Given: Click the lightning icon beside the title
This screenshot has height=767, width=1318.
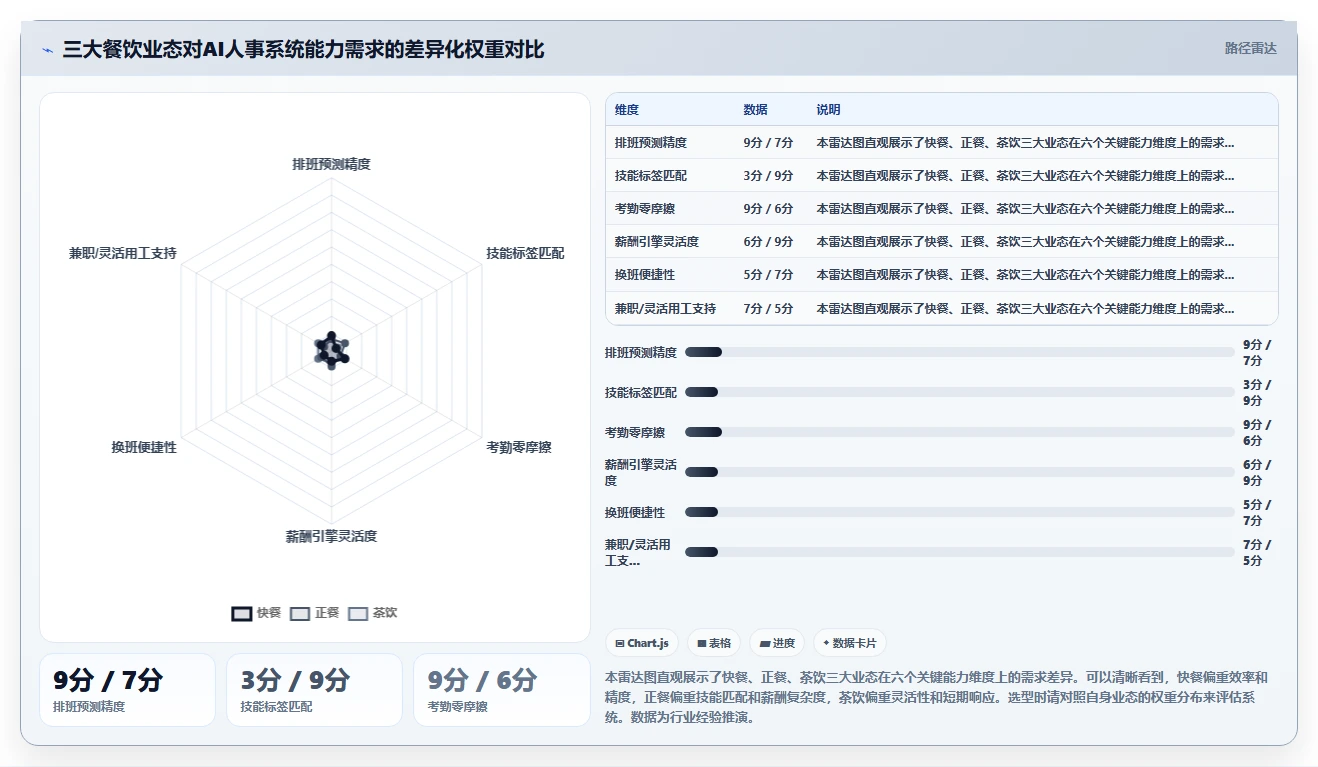Looking at the screenshot, I should coord(48,50).
